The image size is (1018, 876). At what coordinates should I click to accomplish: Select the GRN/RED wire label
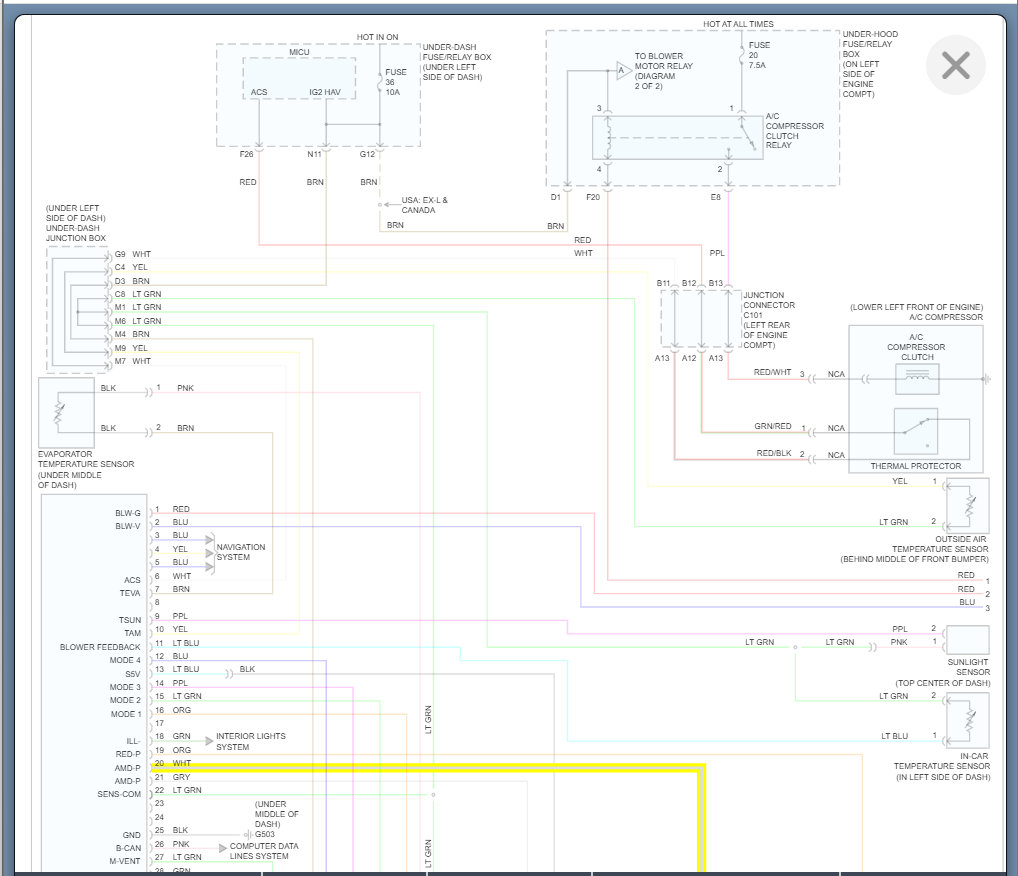tap(773, 426)
